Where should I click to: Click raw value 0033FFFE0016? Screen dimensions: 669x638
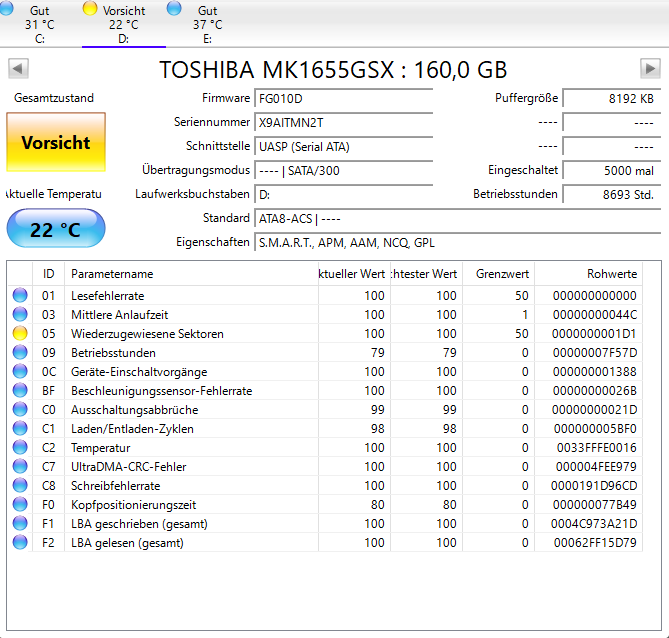(596, 448)
